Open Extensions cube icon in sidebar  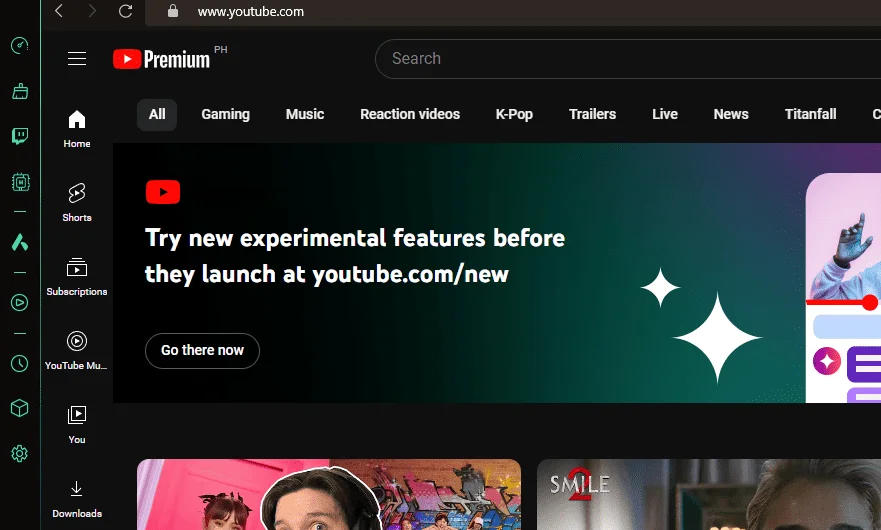tap(20, 408)
